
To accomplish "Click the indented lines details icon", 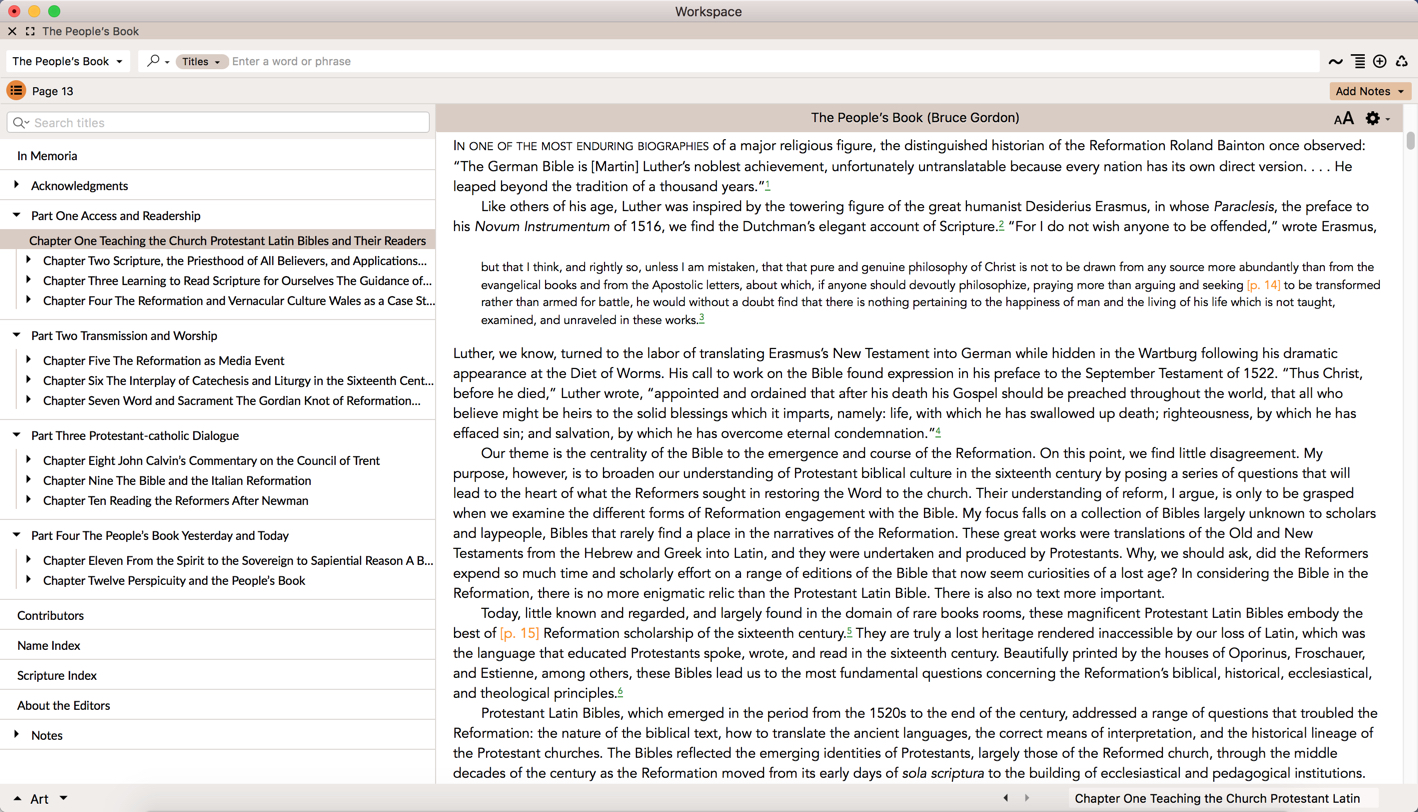I will tap(1358, 62).
